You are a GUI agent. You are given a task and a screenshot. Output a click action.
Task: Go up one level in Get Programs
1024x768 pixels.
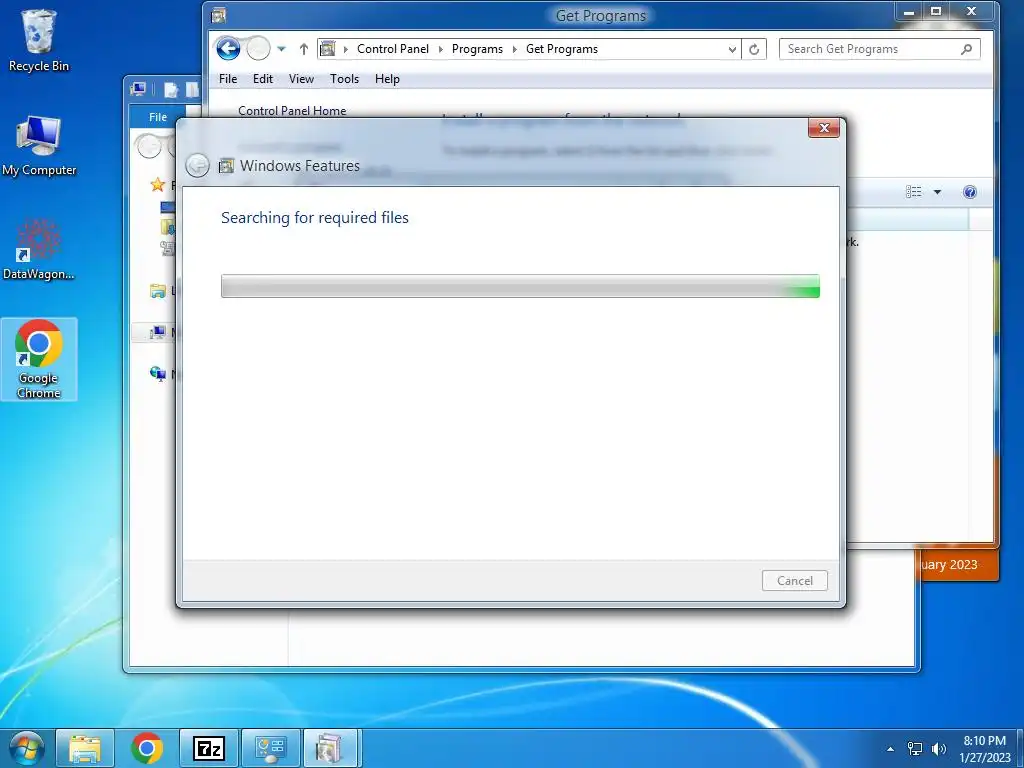click(x=304, y=49)
